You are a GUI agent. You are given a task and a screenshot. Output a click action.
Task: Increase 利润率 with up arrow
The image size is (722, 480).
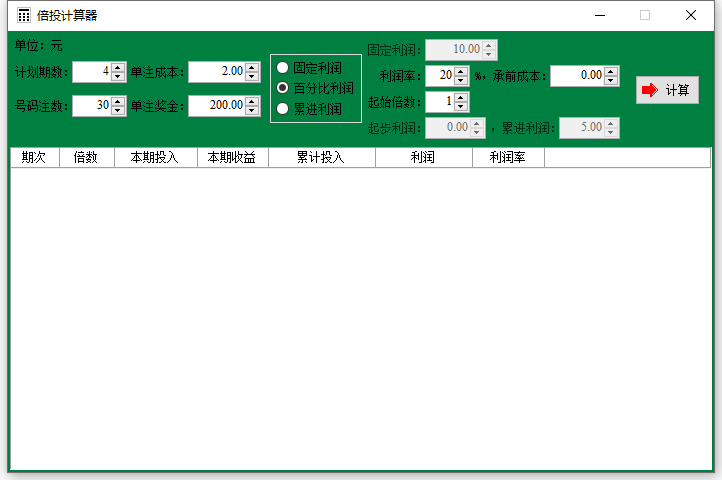pyautogui.click(x=460, y=71)
